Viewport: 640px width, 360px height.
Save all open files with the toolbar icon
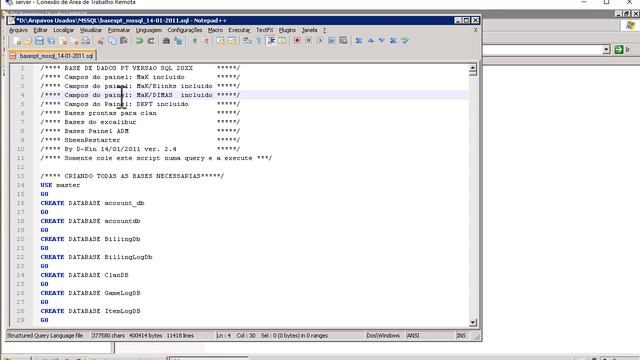(51, 41)
